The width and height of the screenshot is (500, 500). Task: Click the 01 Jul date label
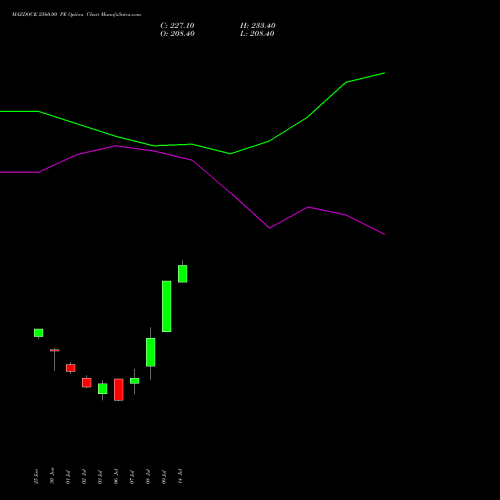coord(68,476)
